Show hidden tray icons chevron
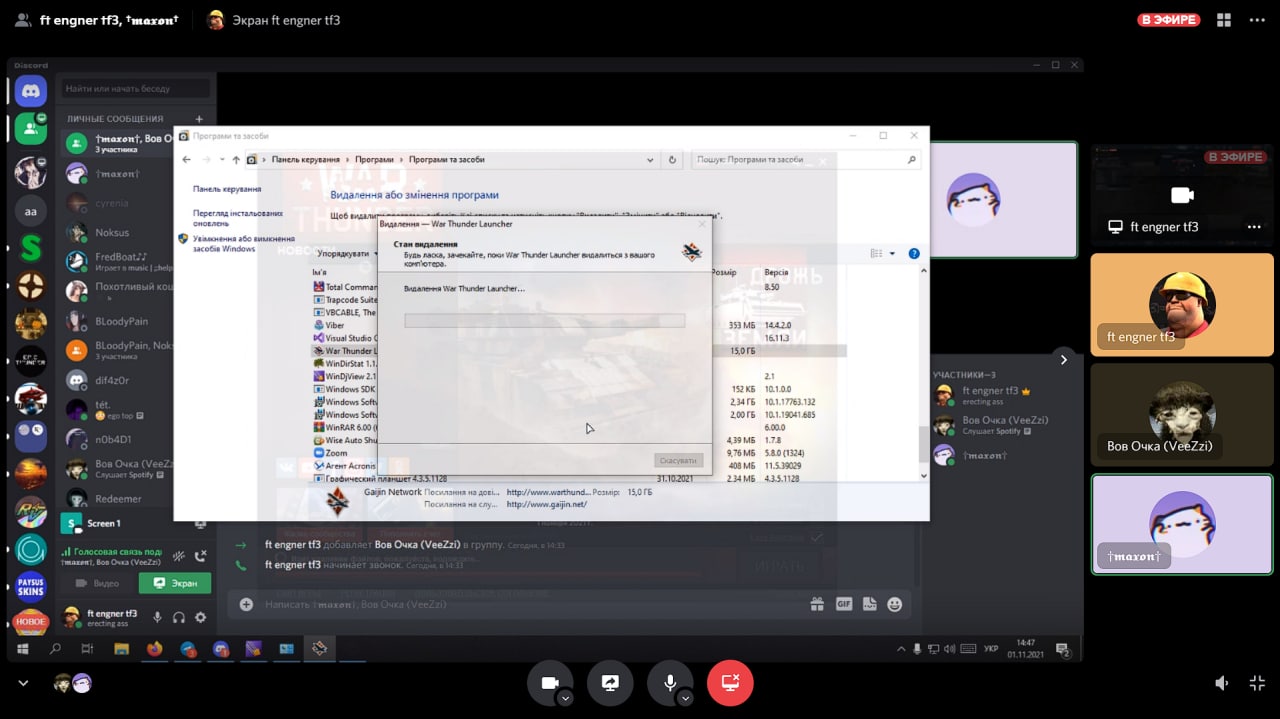This screenshot has width=1280, height=719. pos(899,649)
